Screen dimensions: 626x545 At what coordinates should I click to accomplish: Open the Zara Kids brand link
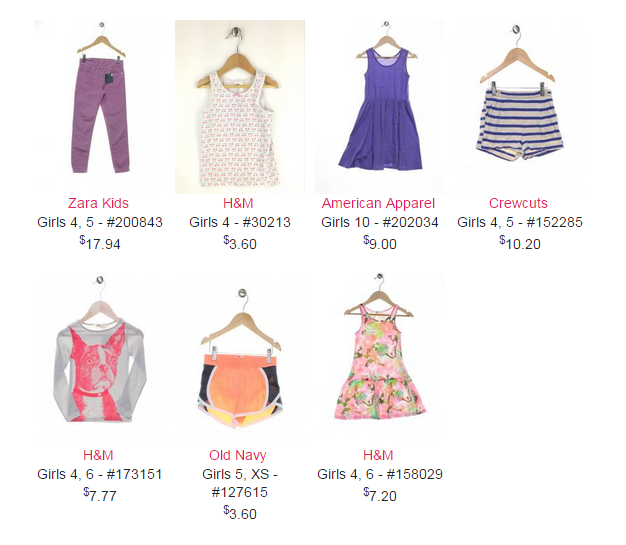tap(99, 203)
